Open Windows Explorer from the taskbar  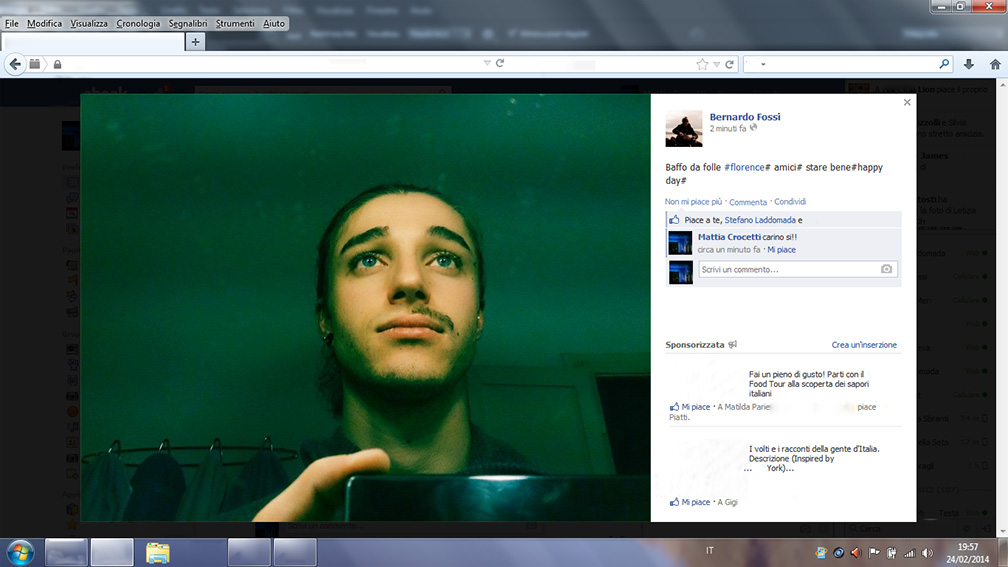[x=158, y=552]
